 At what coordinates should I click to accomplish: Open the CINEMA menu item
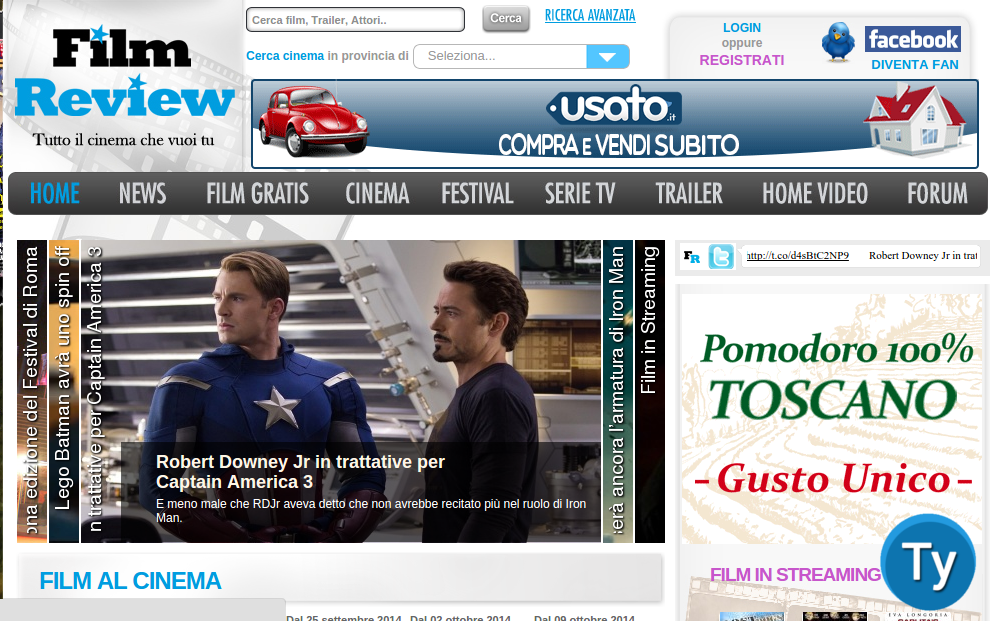click(377, 194)
